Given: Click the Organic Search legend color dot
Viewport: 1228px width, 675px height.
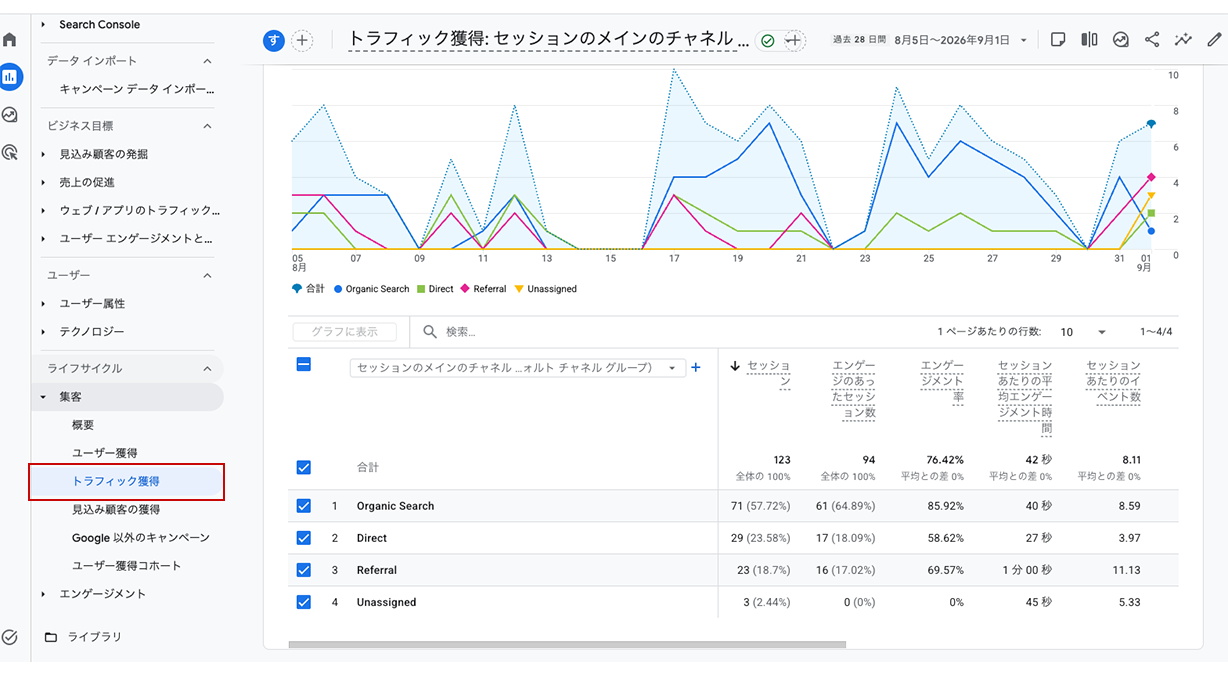Looking at the screenshot, I should [338, 289].
